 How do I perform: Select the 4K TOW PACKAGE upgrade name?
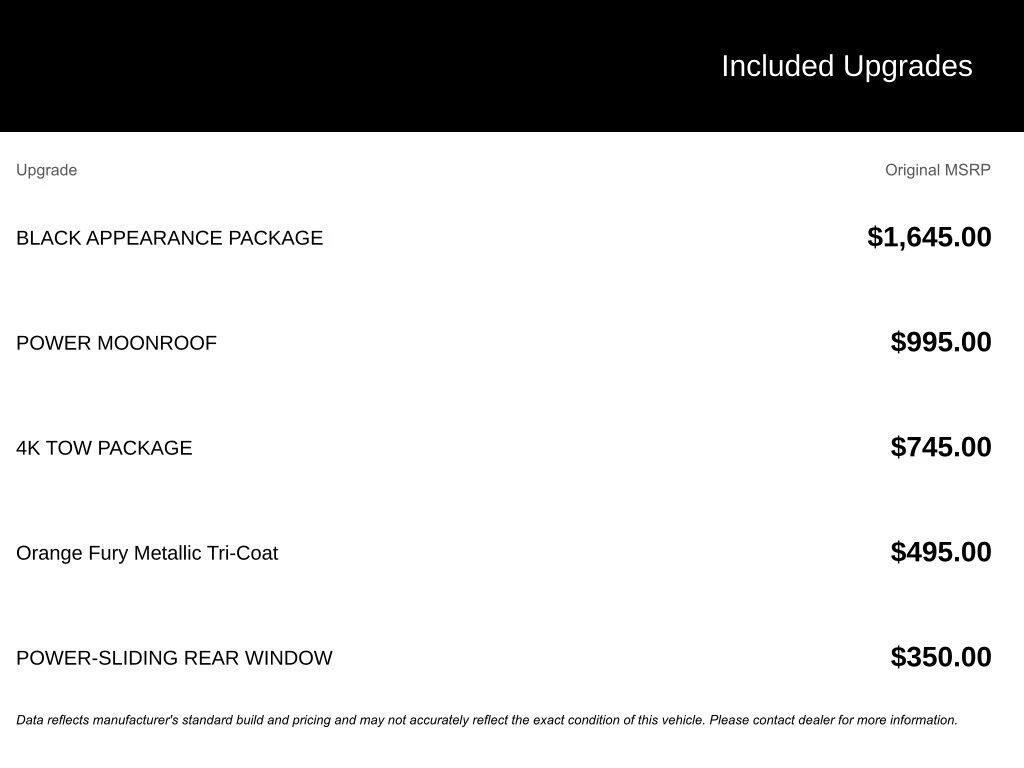pyautogui.click(x=104, y=448)
